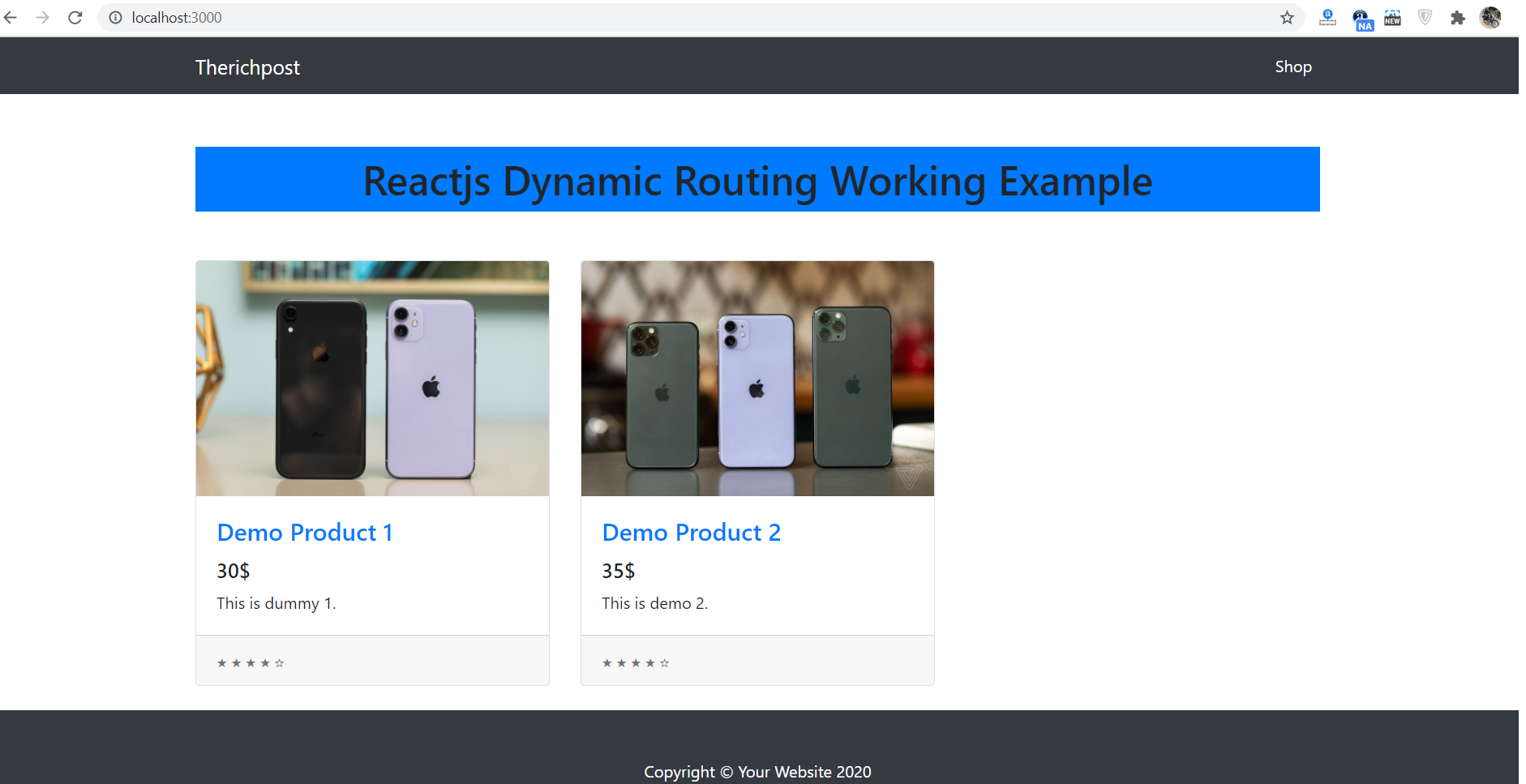The image size is (1526, 784).
Task: Open the NEW screenshot extension
Action: click(x=1392, y=17)
